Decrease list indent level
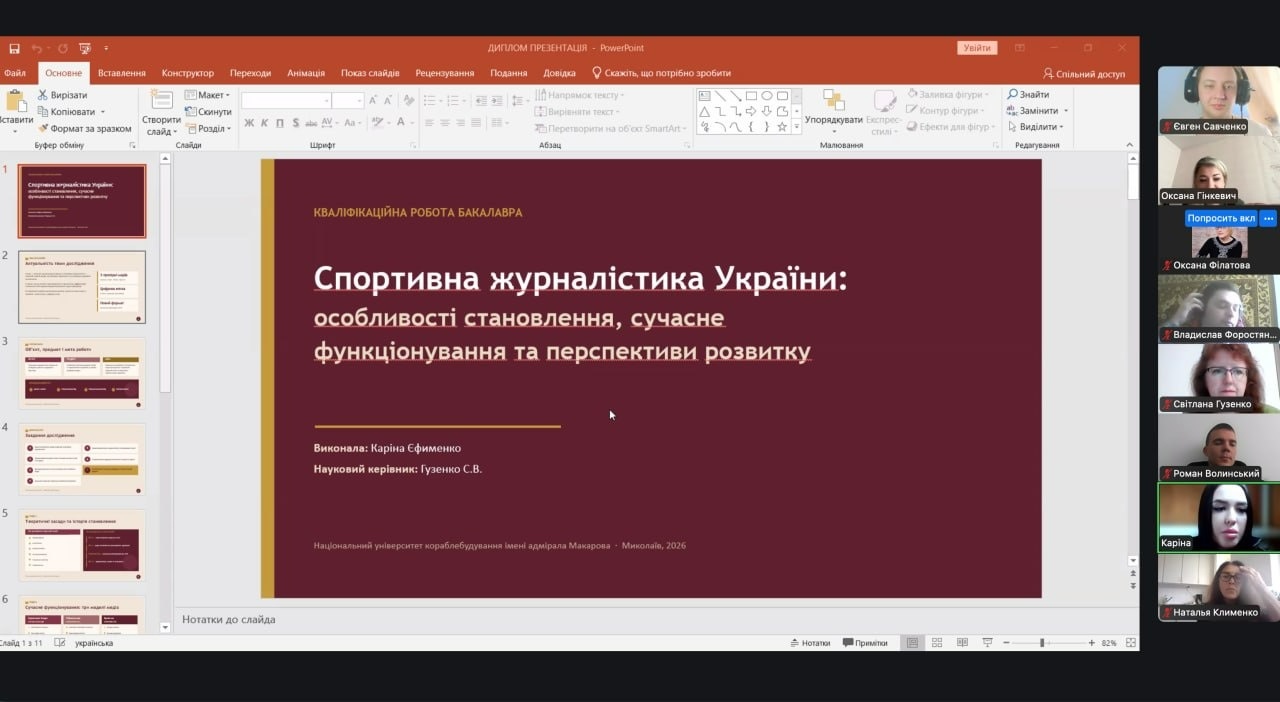This screenshot has width=1280, height=702. pos(481,100)
